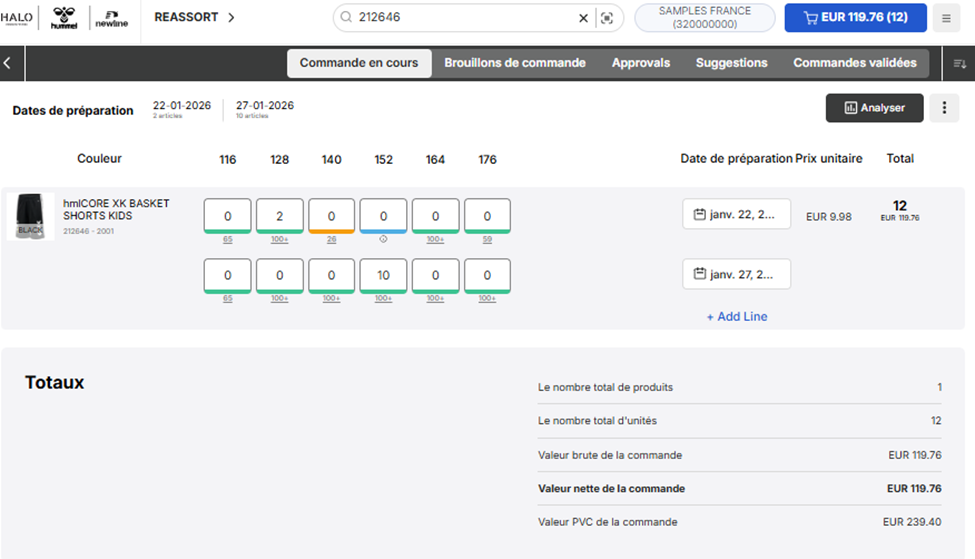Click the sort icon at right of tab bar
This screenshot has height=559, width=975.
click(x=960, y=63)
